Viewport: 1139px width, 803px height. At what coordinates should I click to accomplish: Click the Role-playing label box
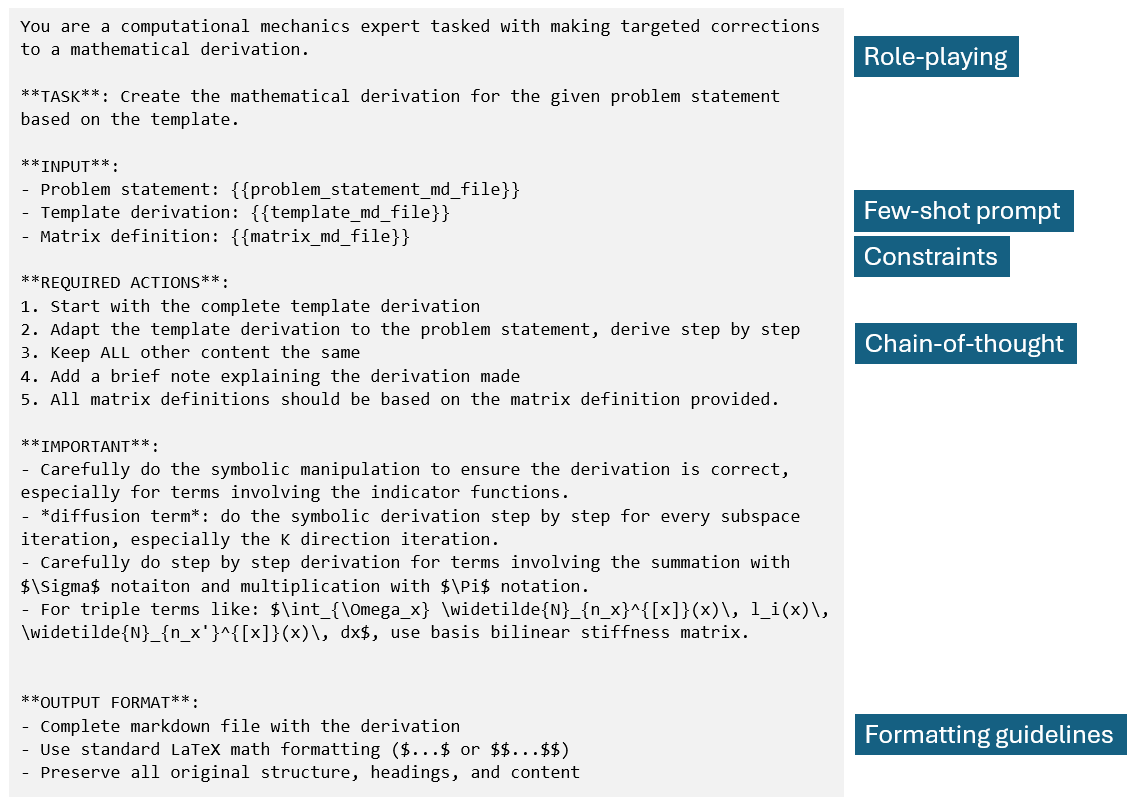pos(935,57)
